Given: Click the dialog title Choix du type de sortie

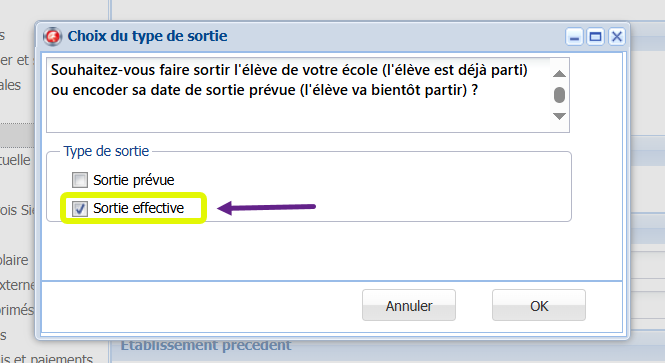Looking at the screenshot, I should click(x=148, y=36).
